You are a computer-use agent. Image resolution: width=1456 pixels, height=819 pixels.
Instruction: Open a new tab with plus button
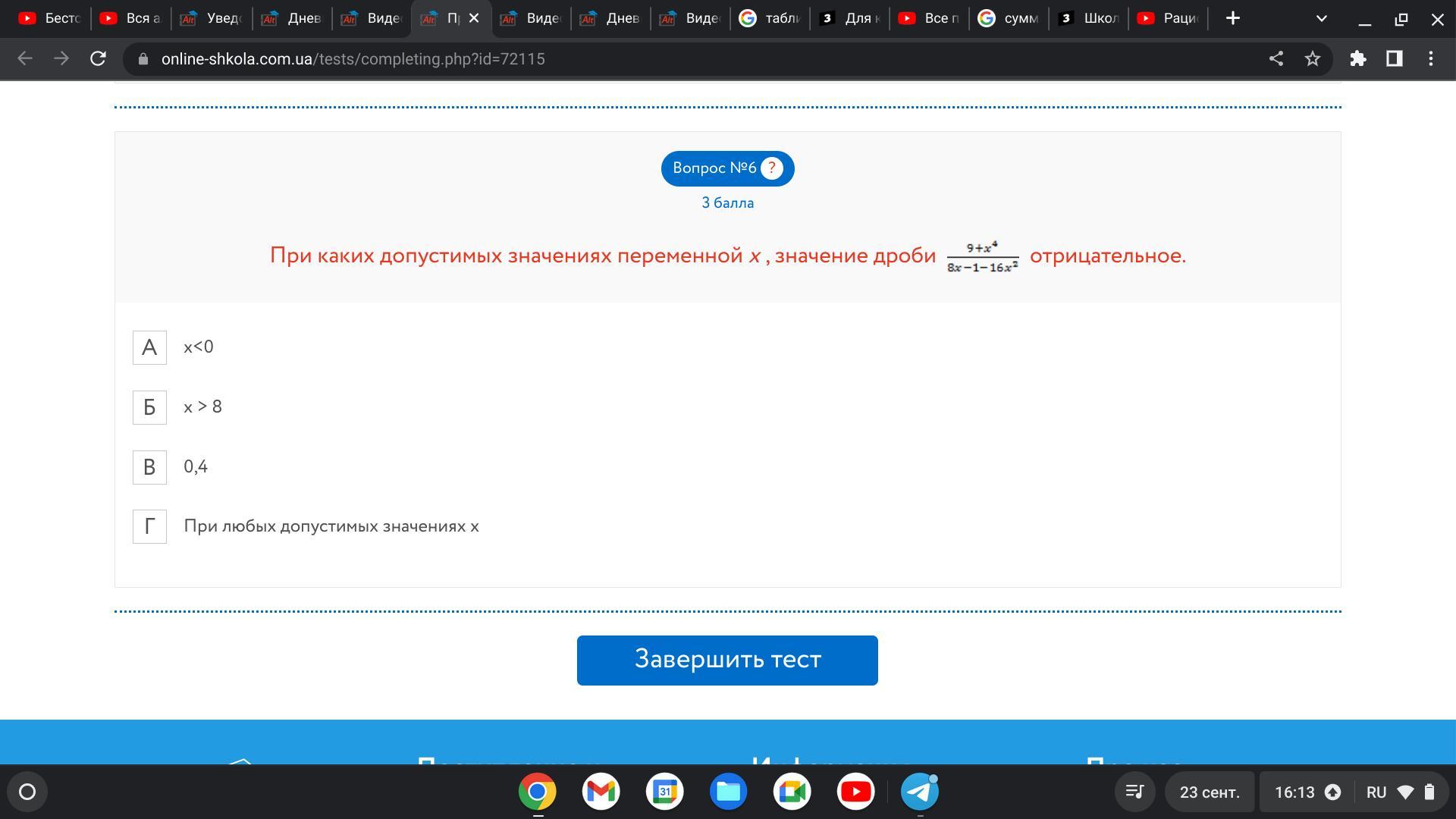pos(1233,18)
